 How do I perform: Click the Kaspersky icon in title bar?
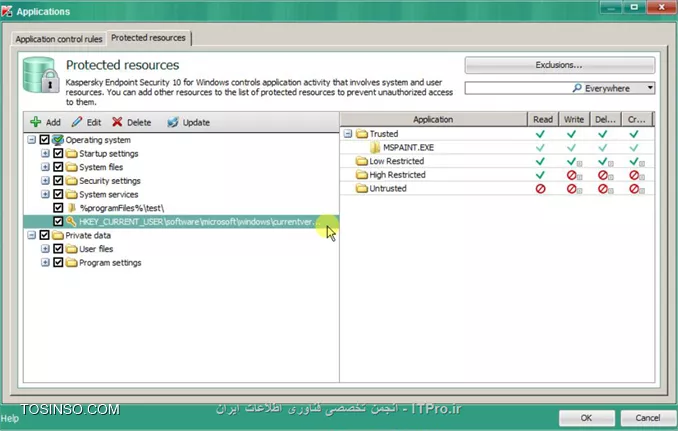pos(7,11)
